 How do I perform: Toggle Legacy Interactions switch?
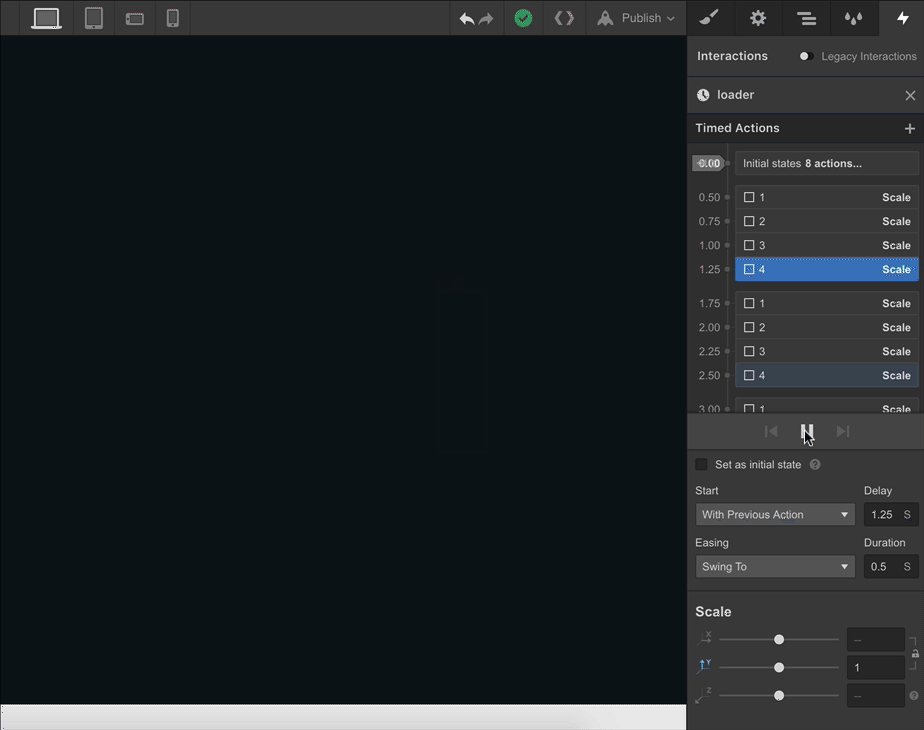[806, 57]
